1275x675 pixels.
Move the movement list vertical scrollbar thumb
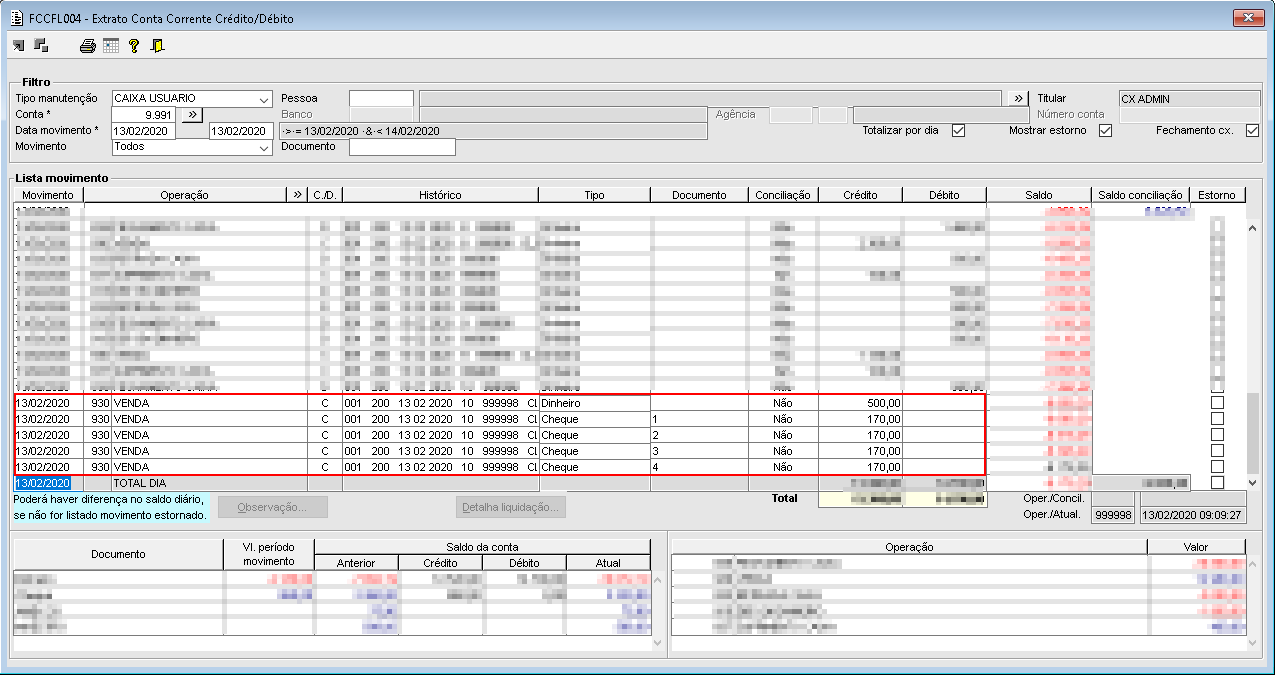tap(1254, 433)
